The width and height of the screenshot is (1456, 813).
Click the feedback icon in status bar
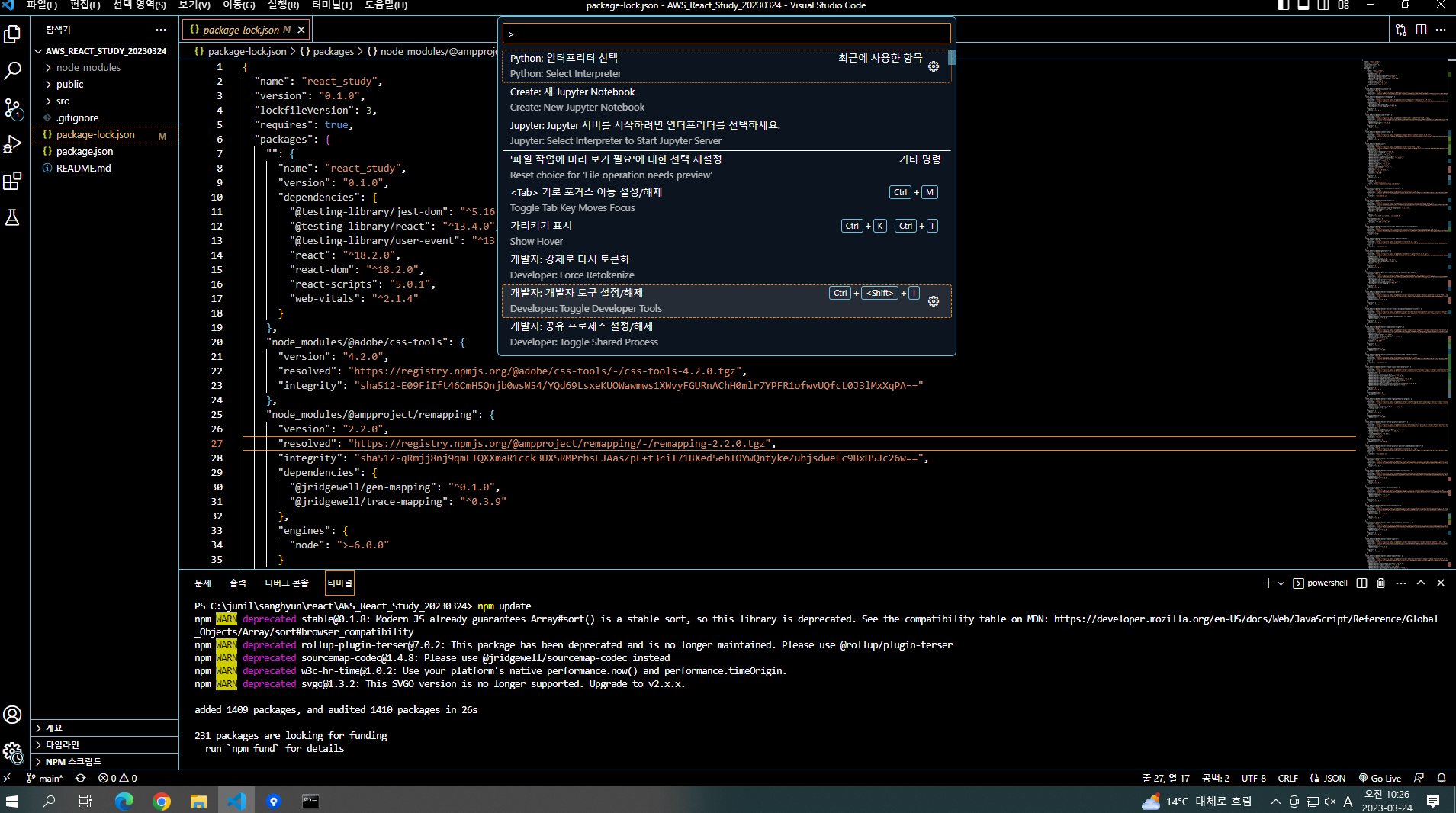pyautogui.click(x=1419, y=778)
